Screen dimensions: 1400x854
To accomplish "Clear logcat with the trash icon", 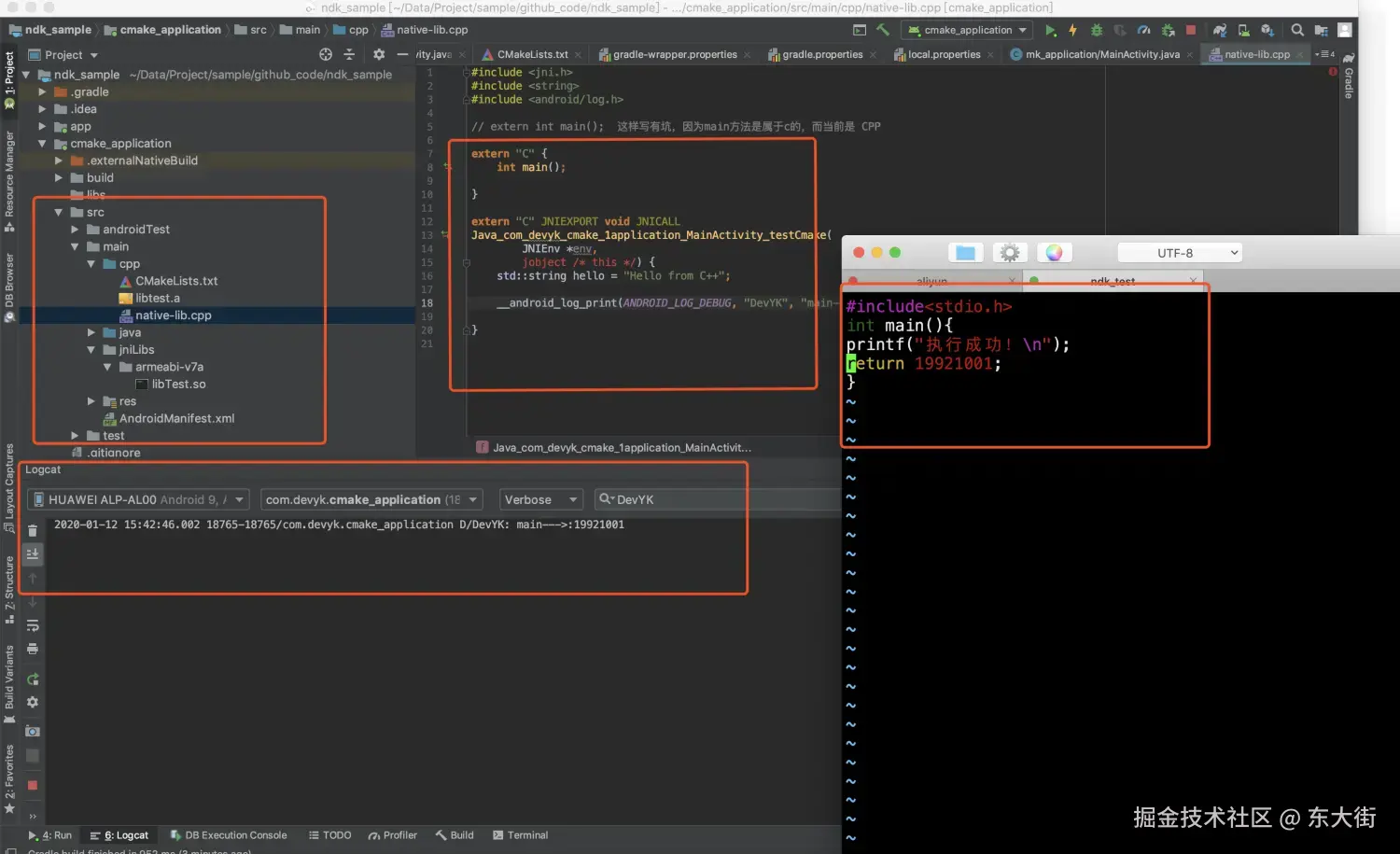I will (x=33, y=530).
